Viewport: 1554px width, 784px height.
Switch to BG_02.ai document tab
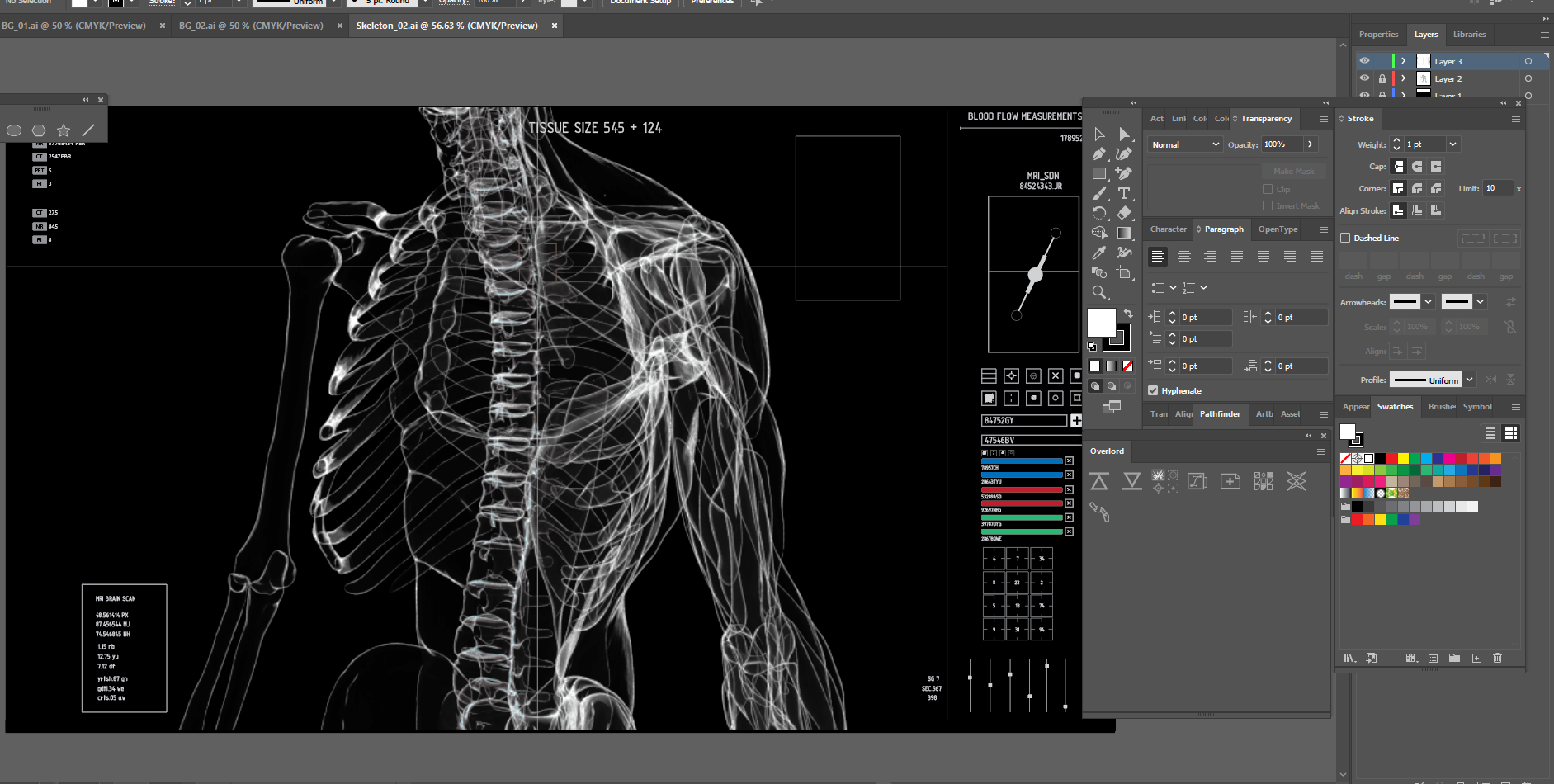(251, 26)
